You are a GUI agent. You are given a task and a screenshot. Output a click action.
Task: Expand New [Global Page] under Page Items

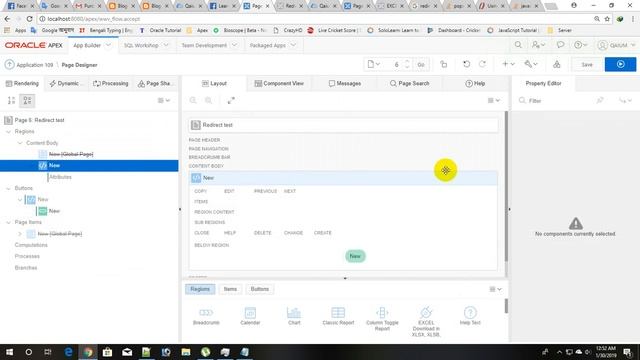point(20,234)
